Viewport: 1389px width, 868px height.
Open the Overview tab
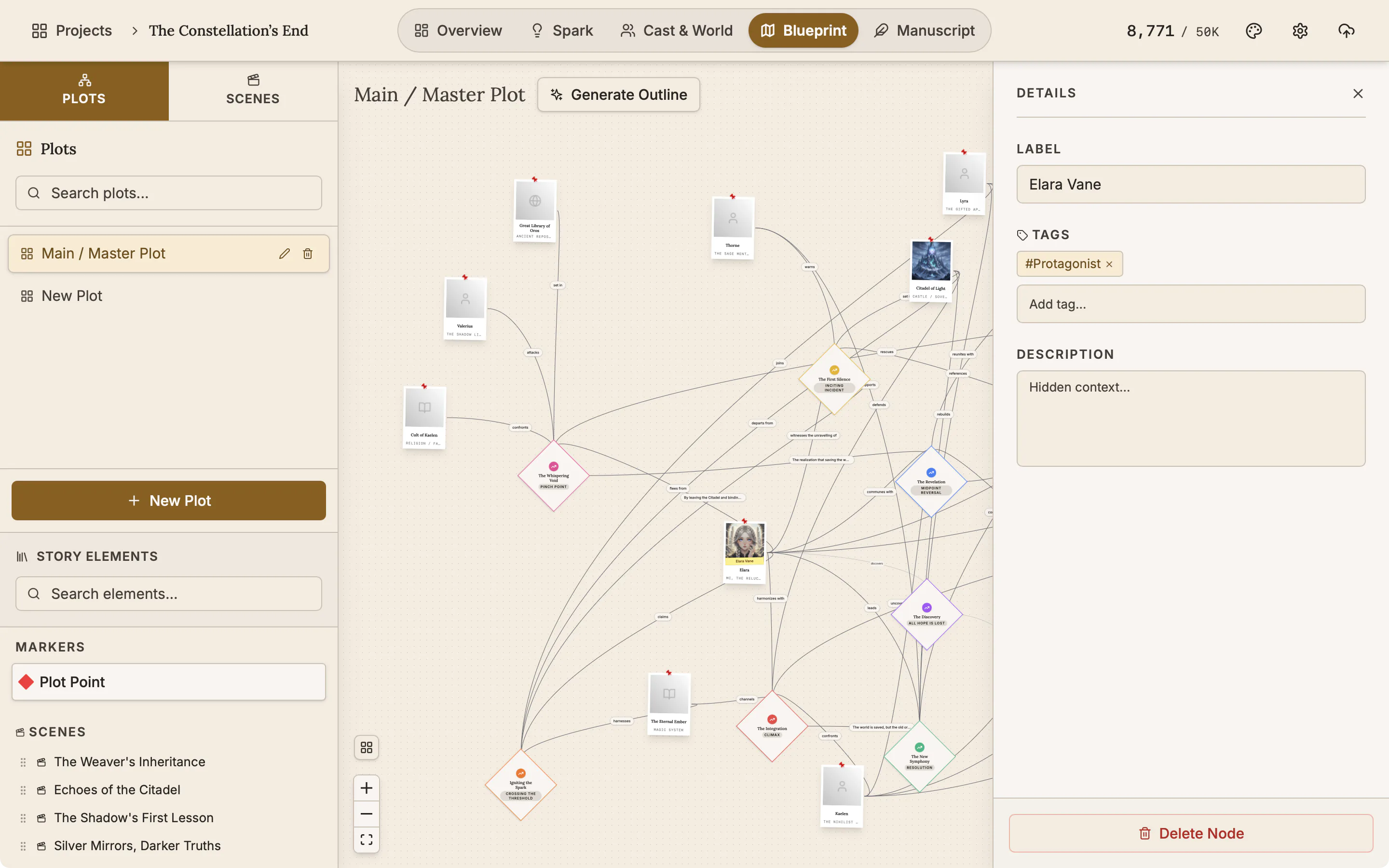pyautogui.click(x=458, y=30)
